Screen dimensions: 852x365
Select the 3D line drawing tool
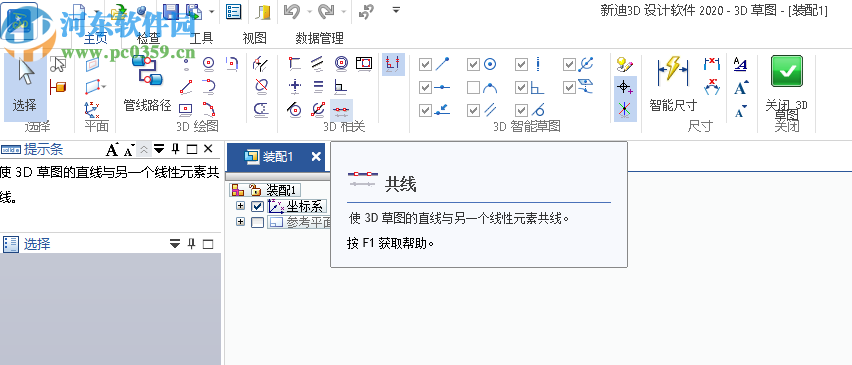pyautogui.click(x=186, y=86)
